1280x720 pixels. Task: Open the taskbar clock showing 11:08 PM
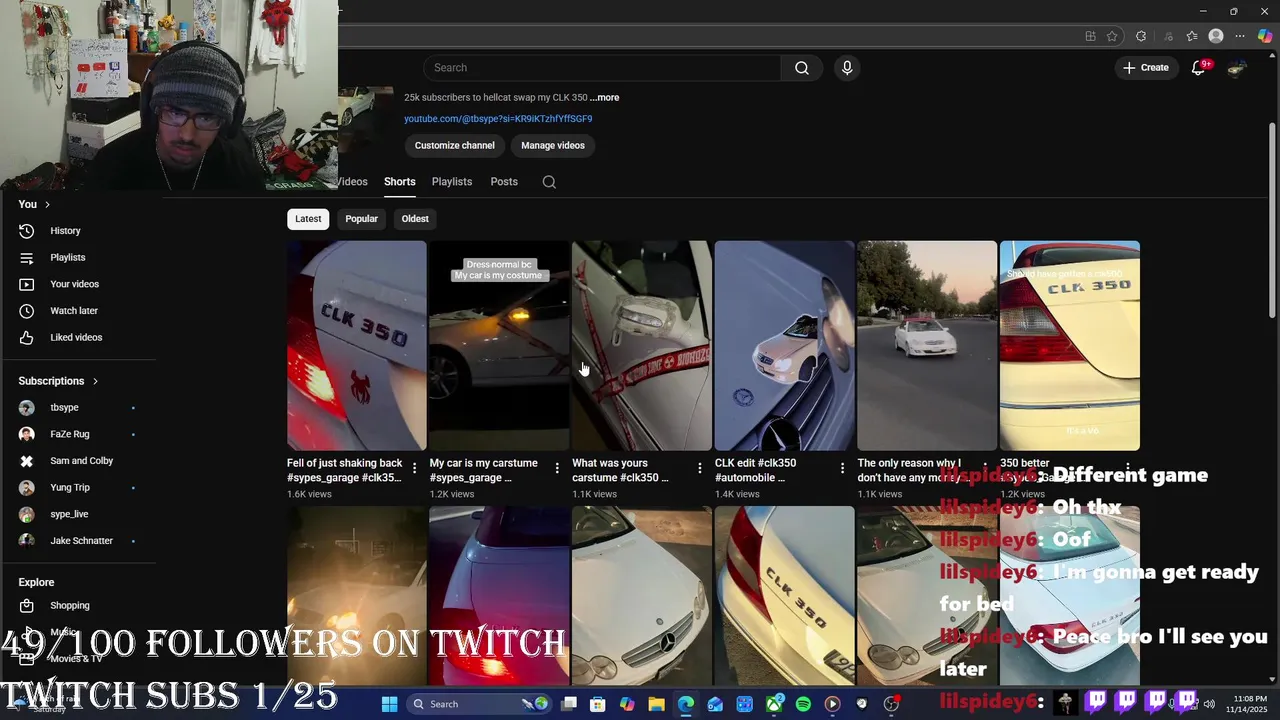[x=1250, y=704]
